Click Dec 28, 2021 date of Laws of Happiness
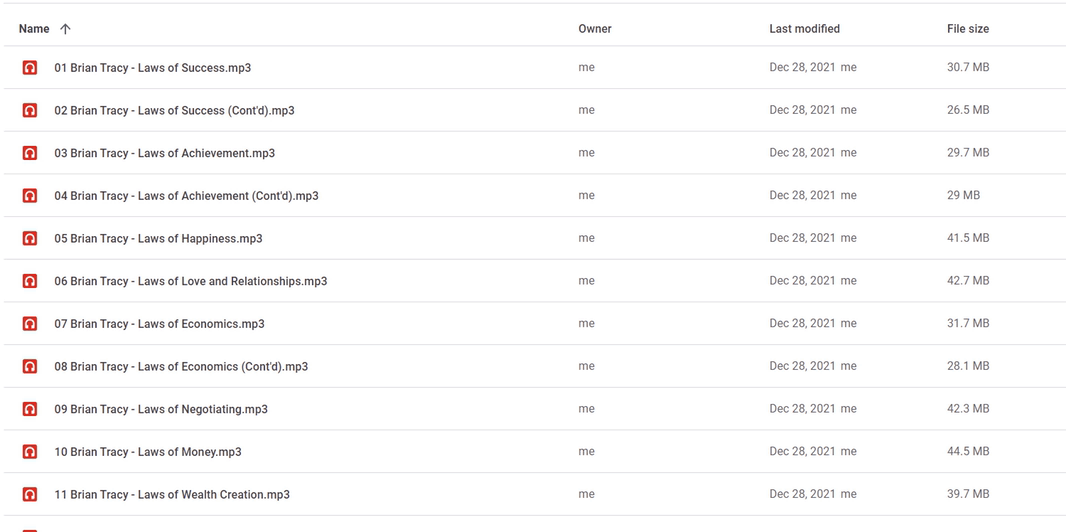This screenshot has height=532, width=1066. 802,238
